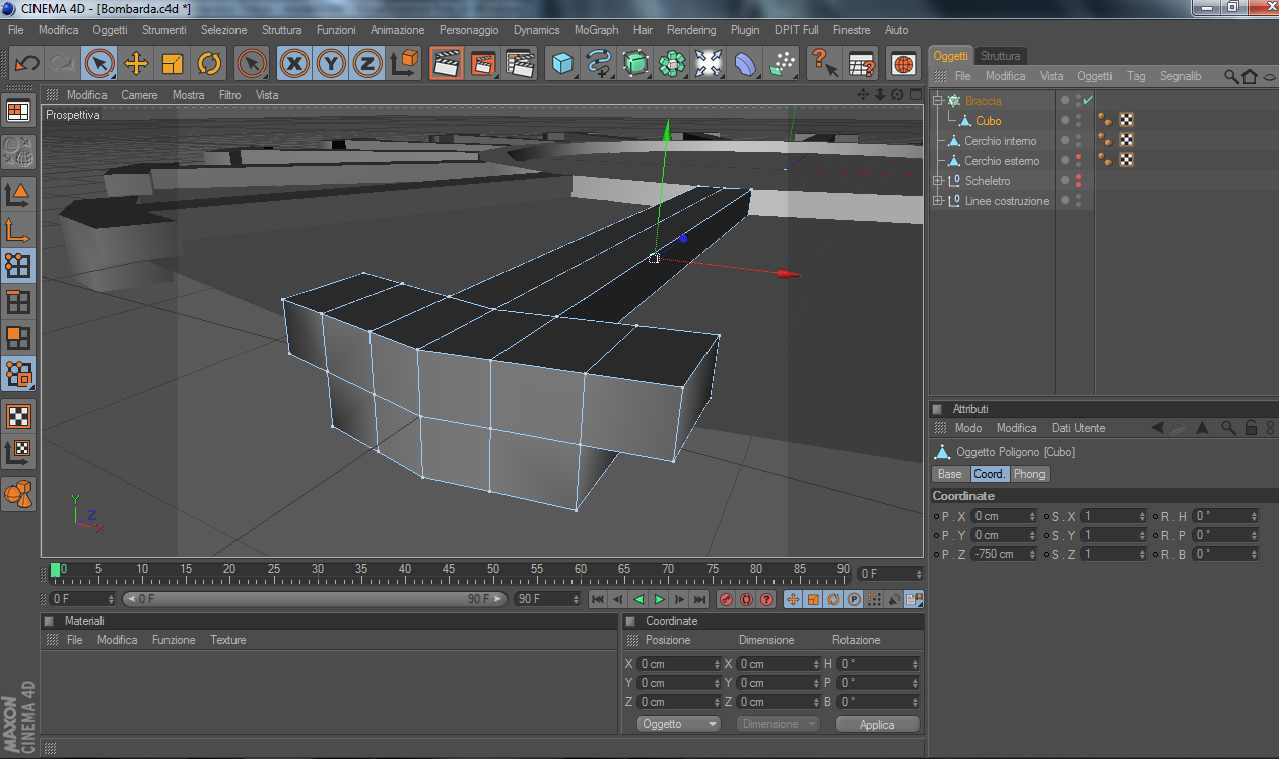1279x759 pixels.
Task: Render the active view clapperboard icon
Action: tap(446, 64)
